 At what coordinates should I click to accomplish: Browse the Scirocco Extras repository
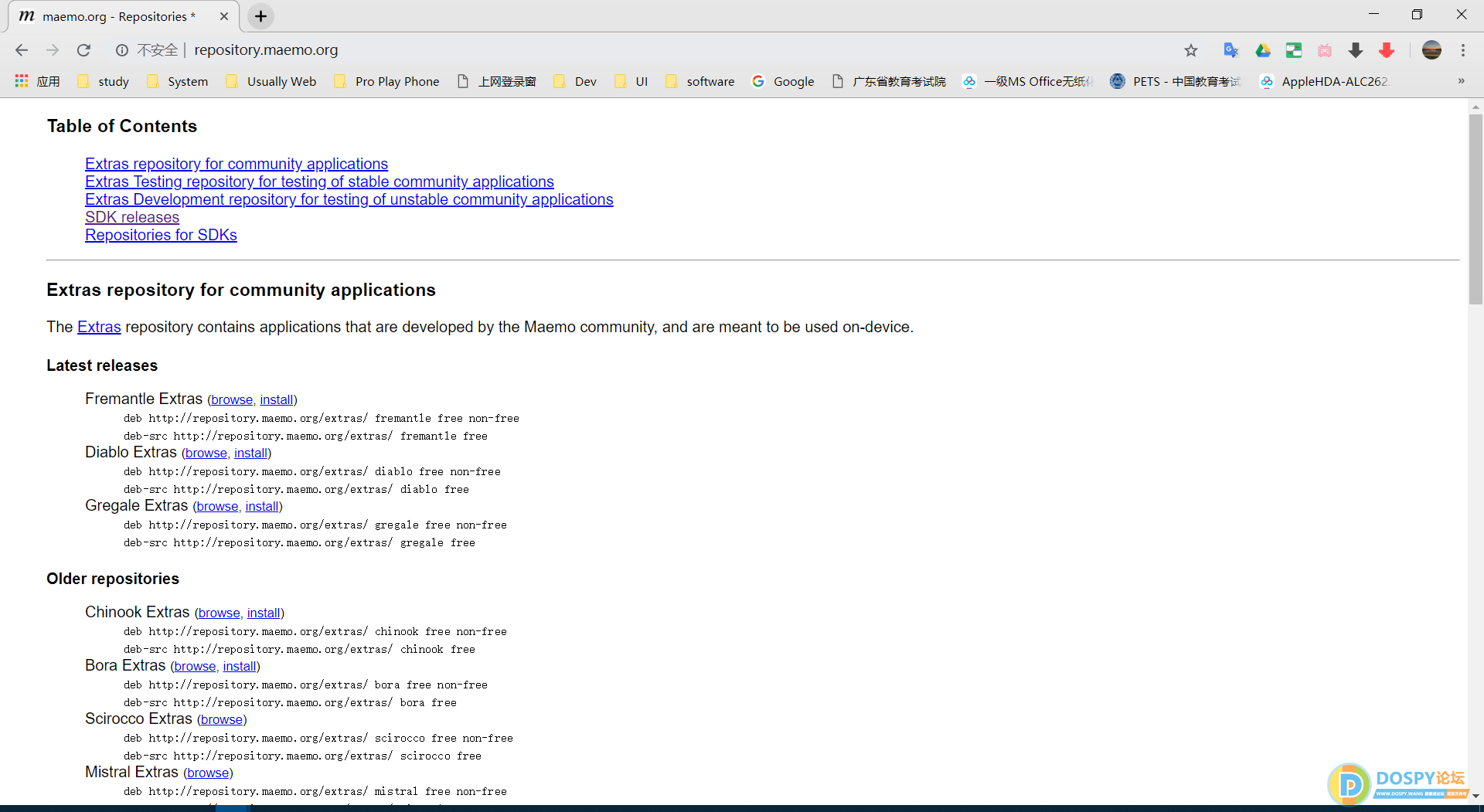pyautogui.click(x=222, y=719)
